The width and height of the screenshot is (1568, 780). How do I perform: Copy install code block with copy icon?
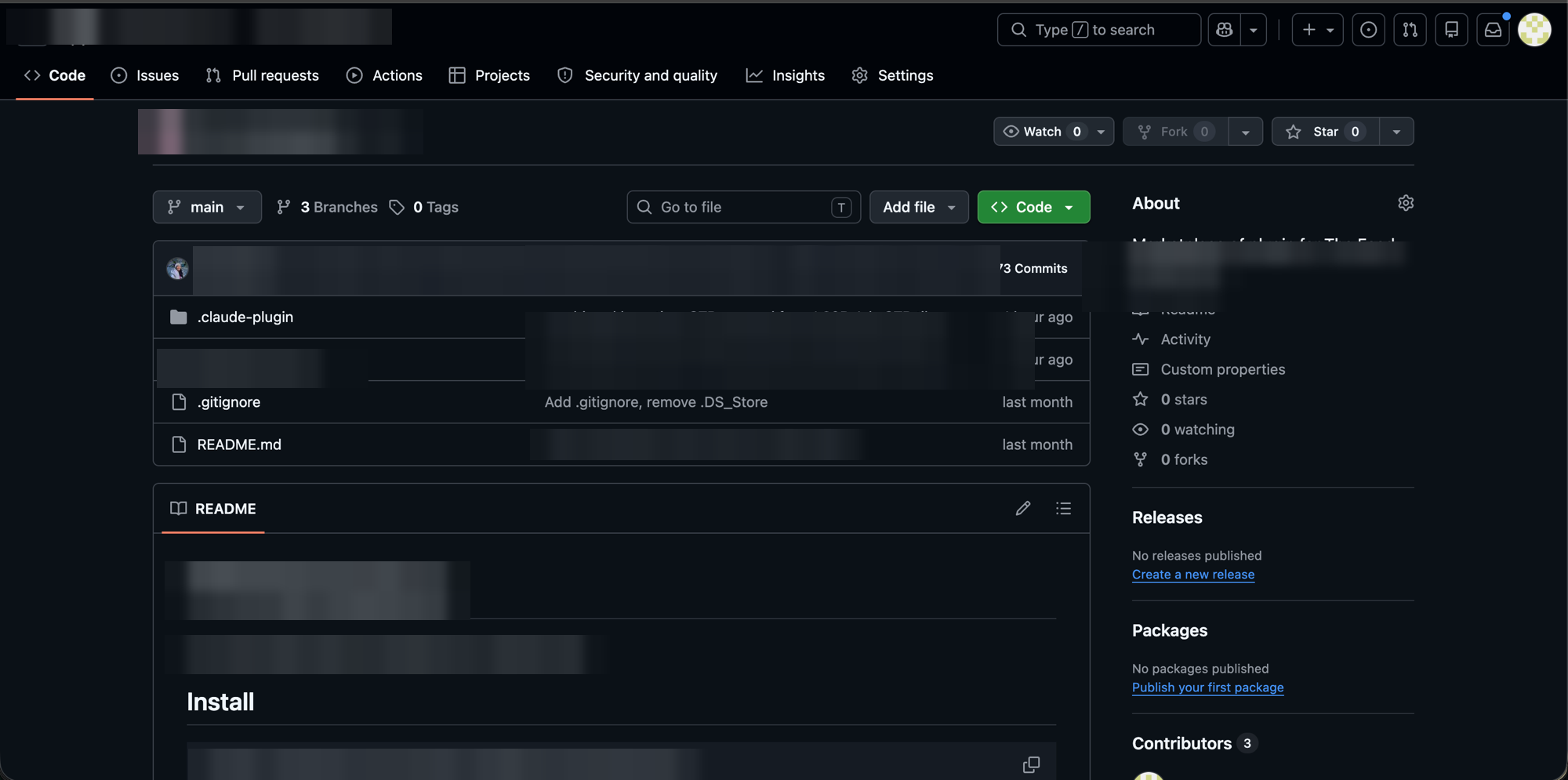[1031, 764]
